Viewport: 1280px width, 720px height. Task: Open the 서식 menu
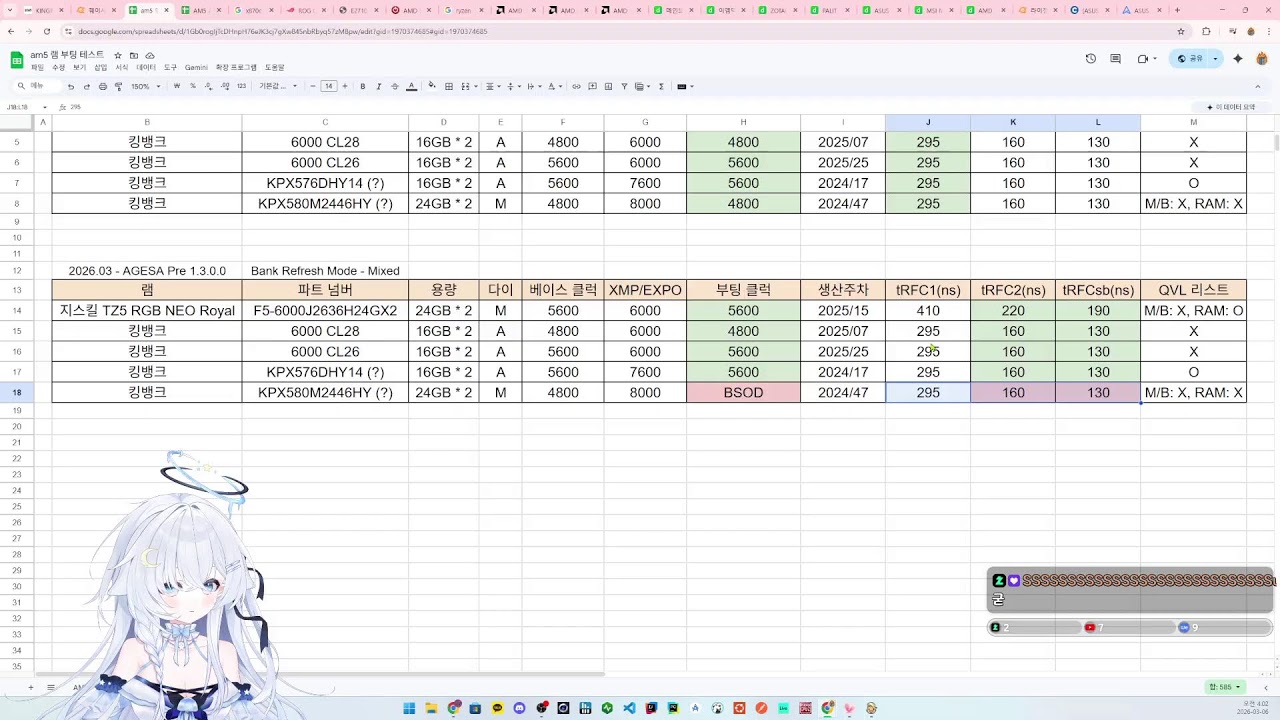(x=121, y=68)
